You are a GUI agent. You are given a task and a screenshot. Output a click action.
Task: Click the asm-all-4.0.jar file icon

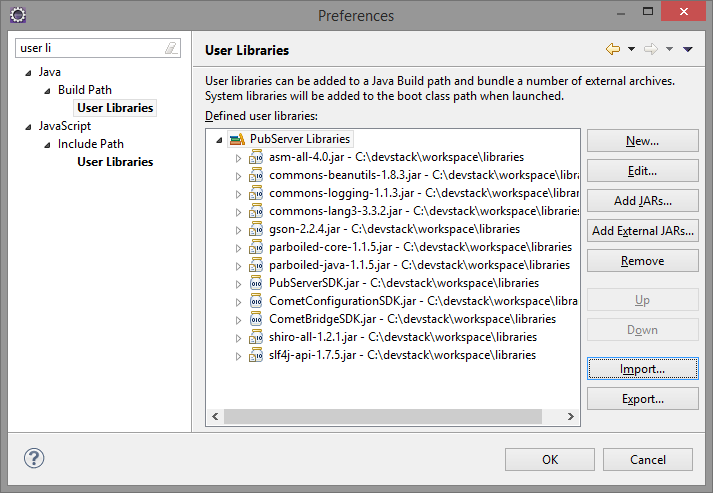(x=256, y=157)
